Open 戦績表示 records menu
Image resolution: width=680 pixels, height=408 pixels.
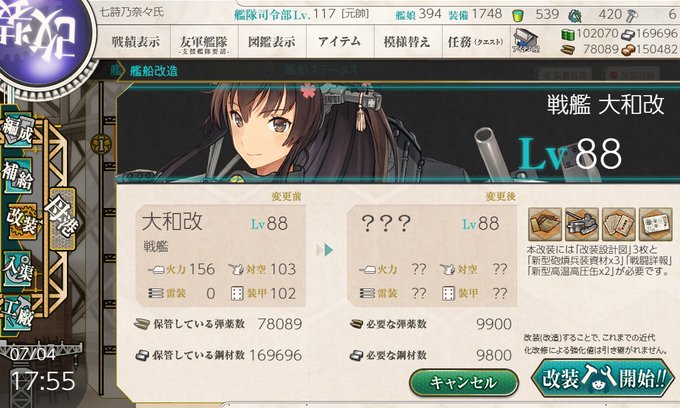click(x=135, y=42)
